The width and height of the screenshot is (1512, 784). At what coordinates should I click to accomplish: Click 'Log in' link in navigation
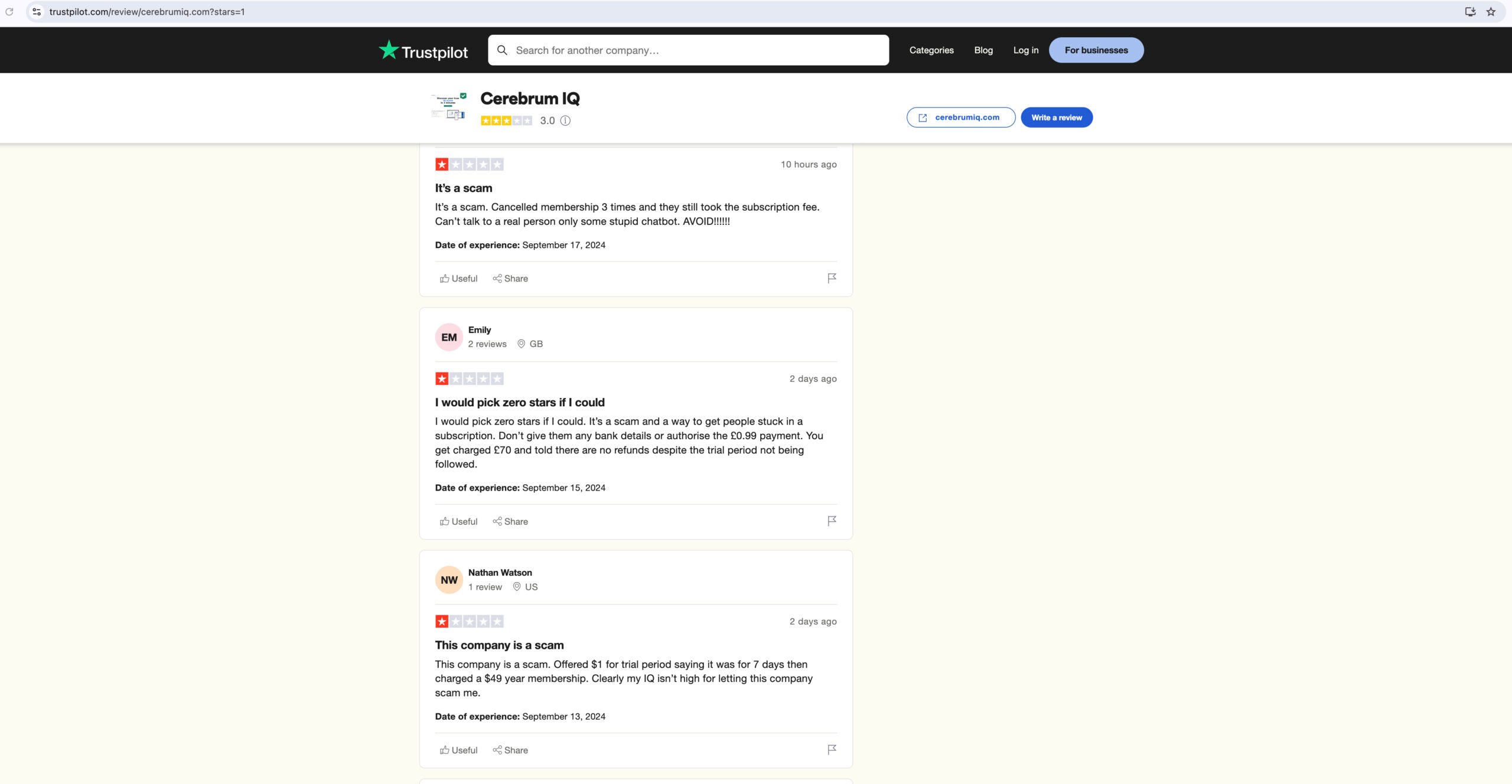tap(1025, 49)
